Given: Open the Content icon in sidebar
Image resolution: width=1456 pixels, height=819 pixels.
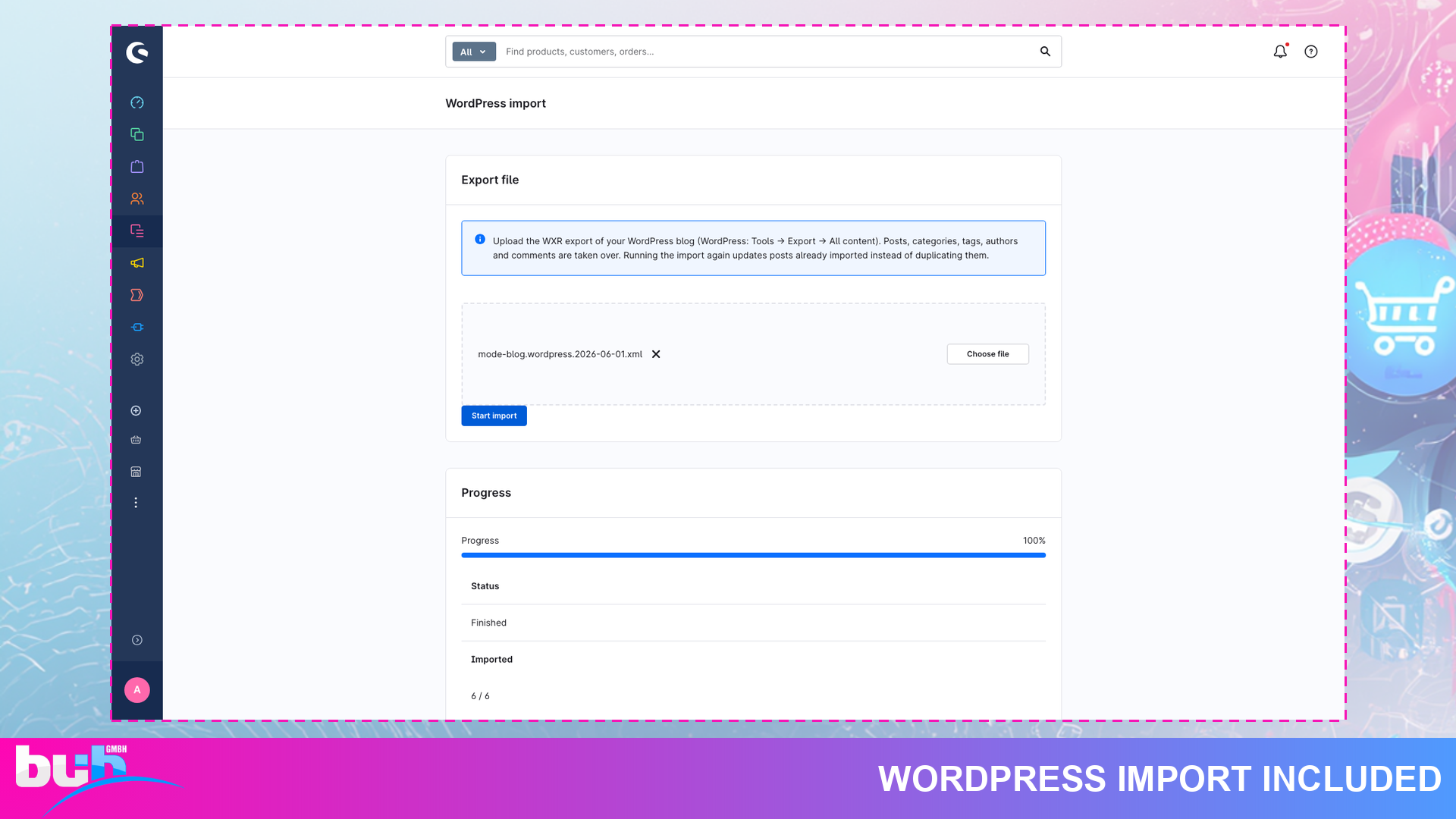Looking at the screenshot, I should 137,231.
